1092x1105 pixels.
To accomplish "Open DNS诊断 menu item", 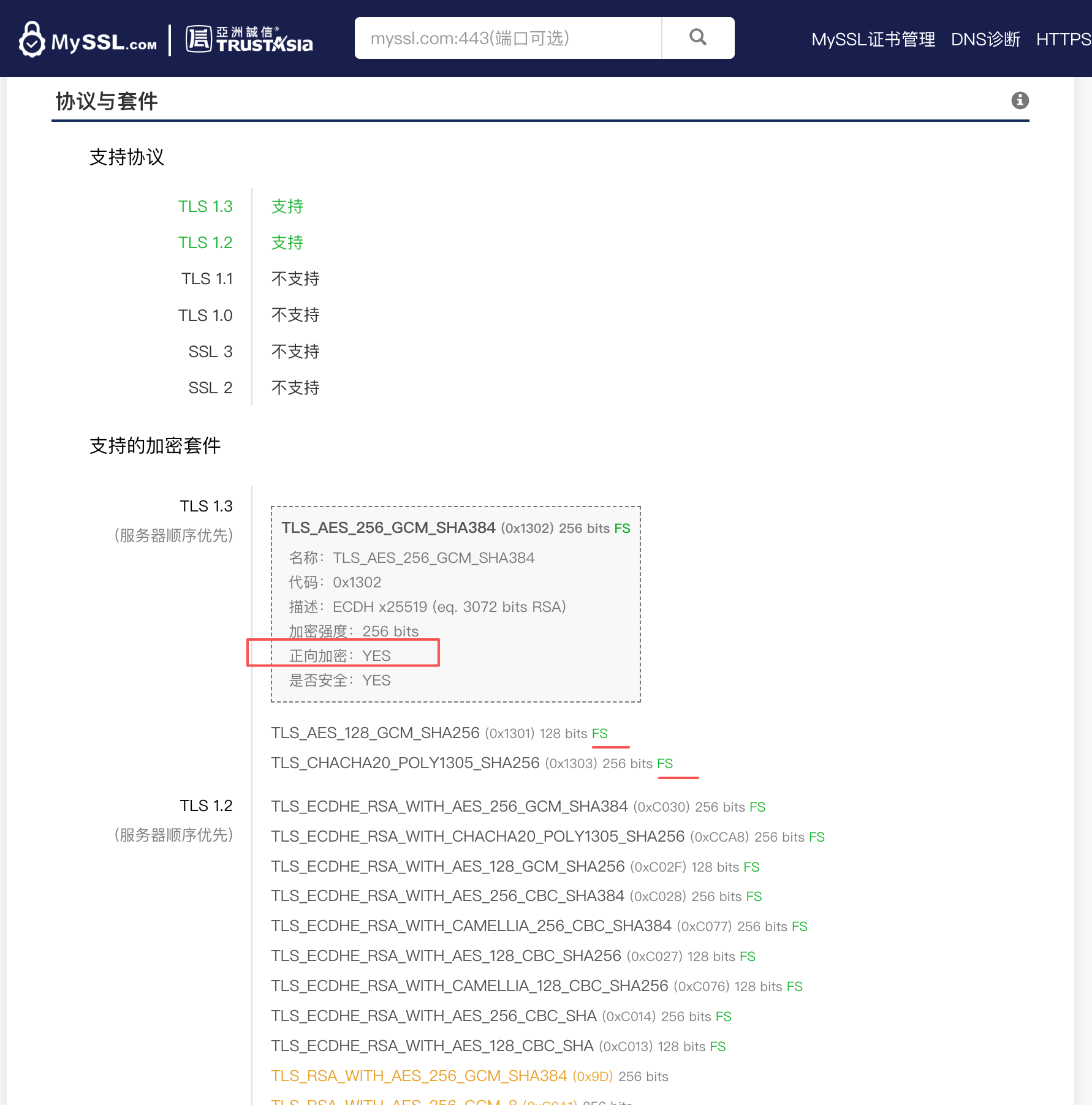I will pyautogui.click(x=985, y=40).
